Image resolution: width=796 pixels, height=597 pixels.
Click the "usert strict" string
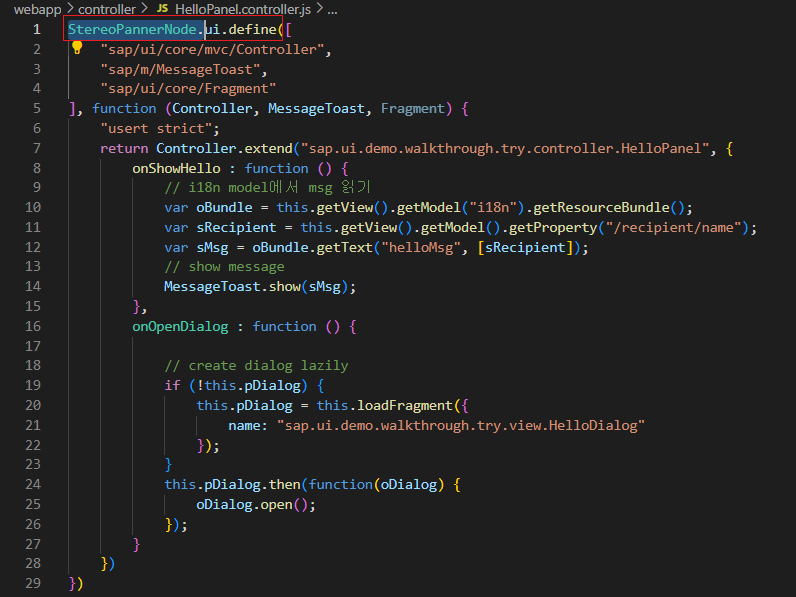[156, 128]
